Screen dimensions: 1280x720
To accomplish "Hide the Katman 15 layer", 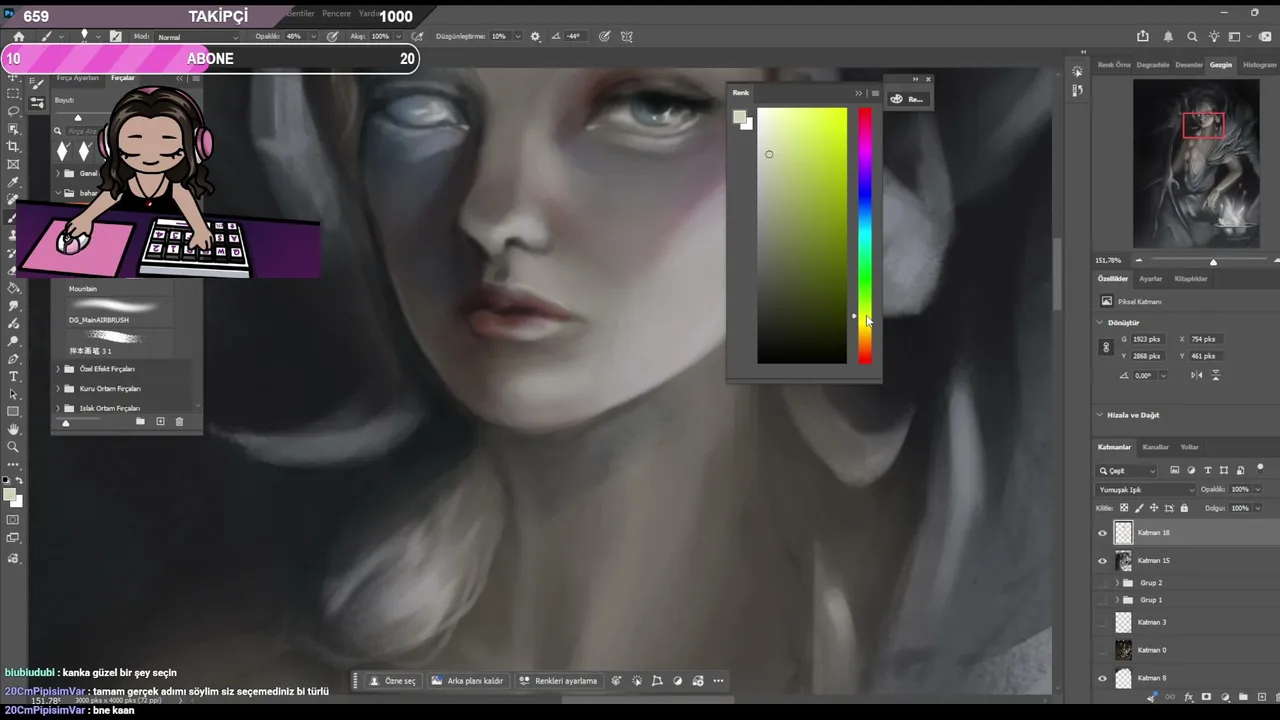I will [1103, 561].
